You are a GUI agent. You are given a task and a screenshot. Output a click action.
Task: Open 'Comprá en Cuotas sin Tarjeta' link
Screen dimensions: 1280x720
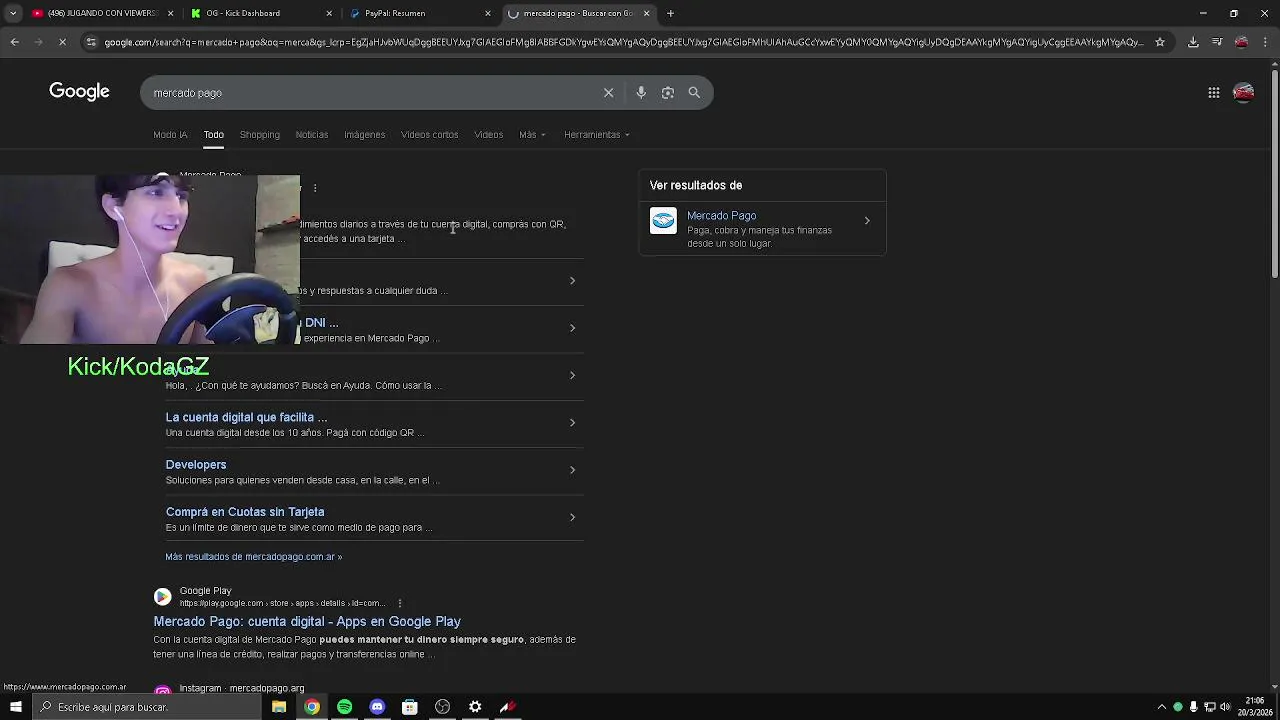click(x=245, y=512)
